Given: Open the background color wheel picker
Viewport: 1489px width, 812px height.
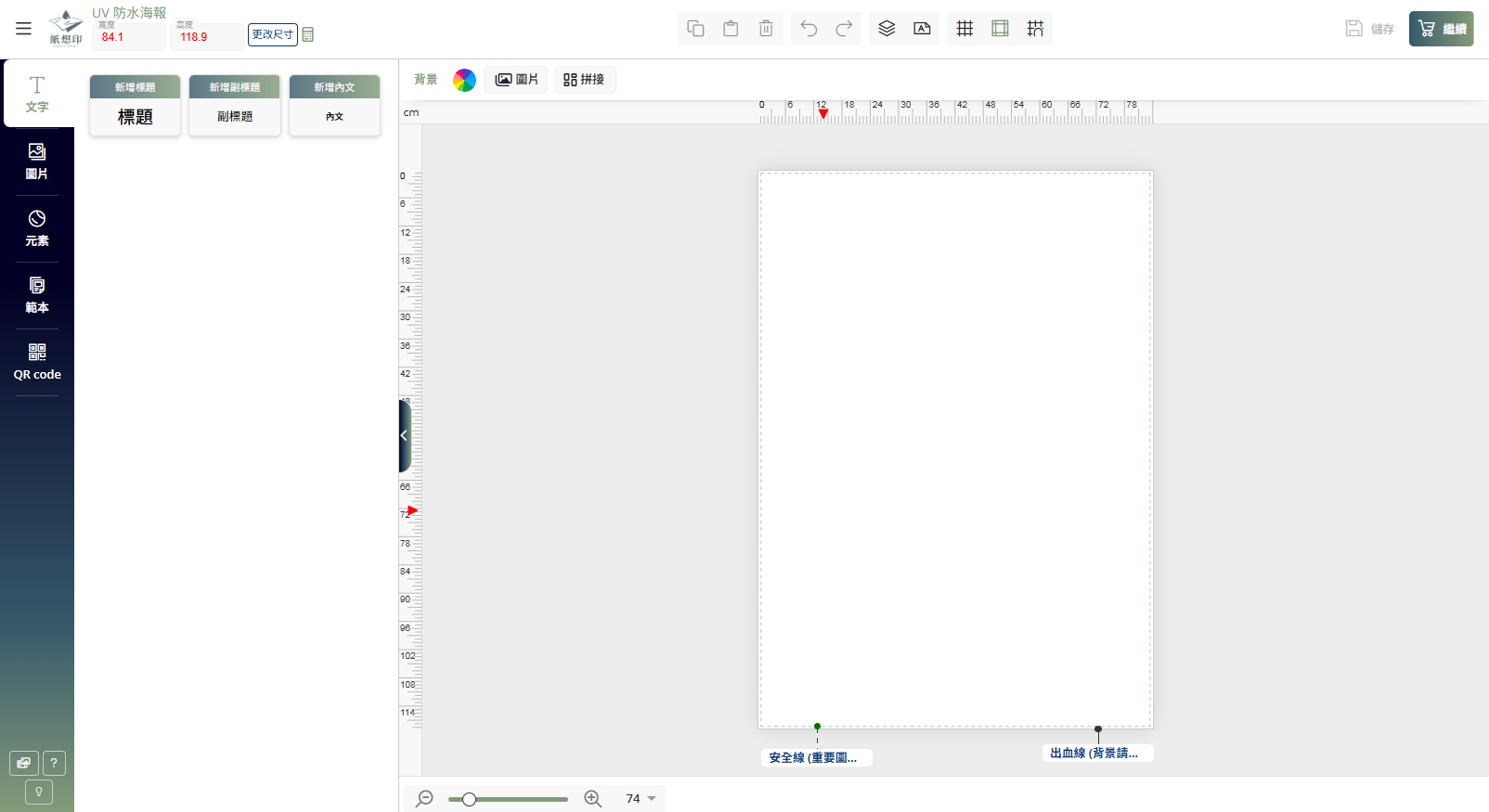Looking at the screenshot, I should 464,80.
